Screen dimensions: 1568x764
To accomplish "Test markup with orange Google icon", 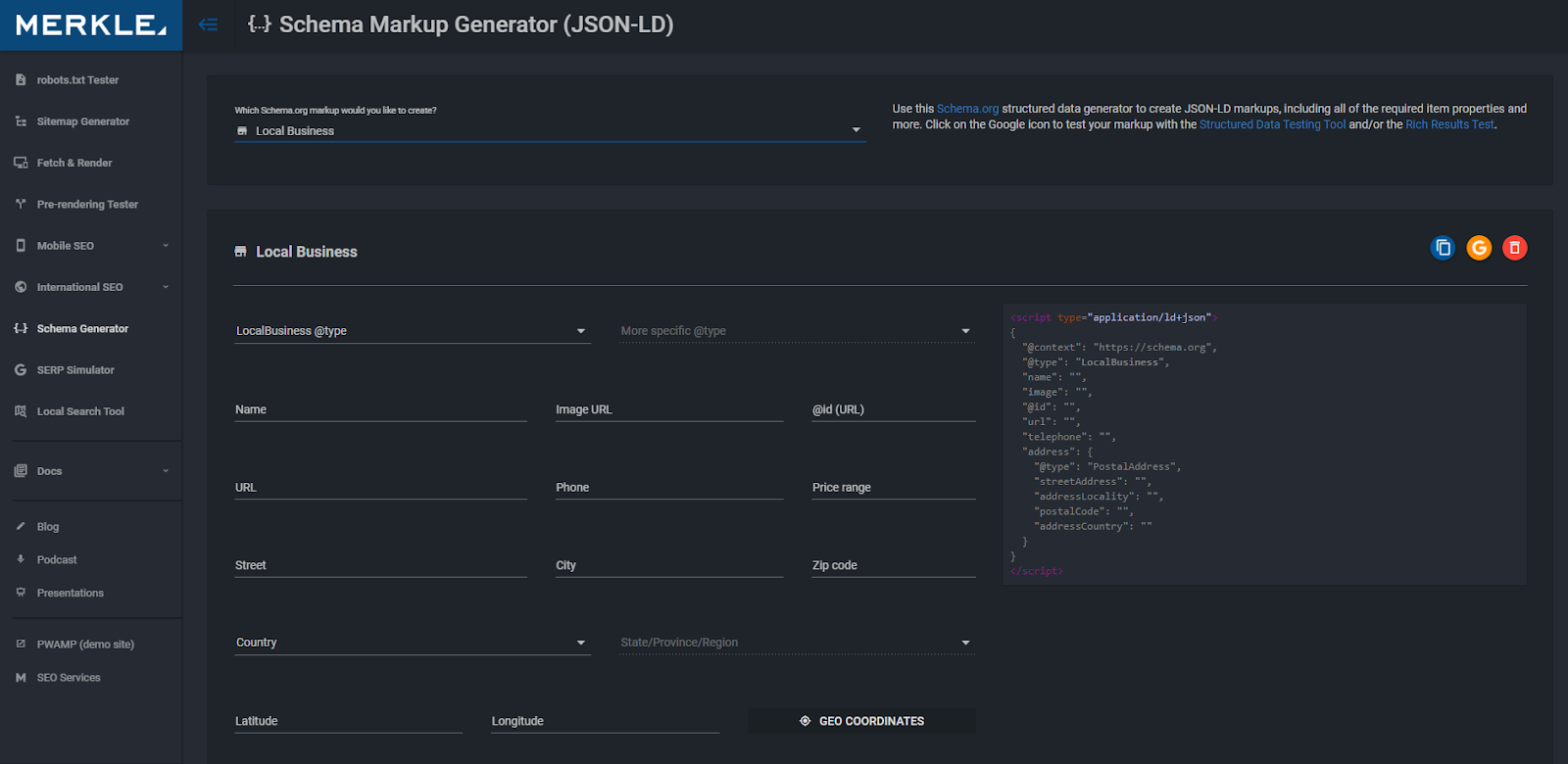I will click(1479, 248).
